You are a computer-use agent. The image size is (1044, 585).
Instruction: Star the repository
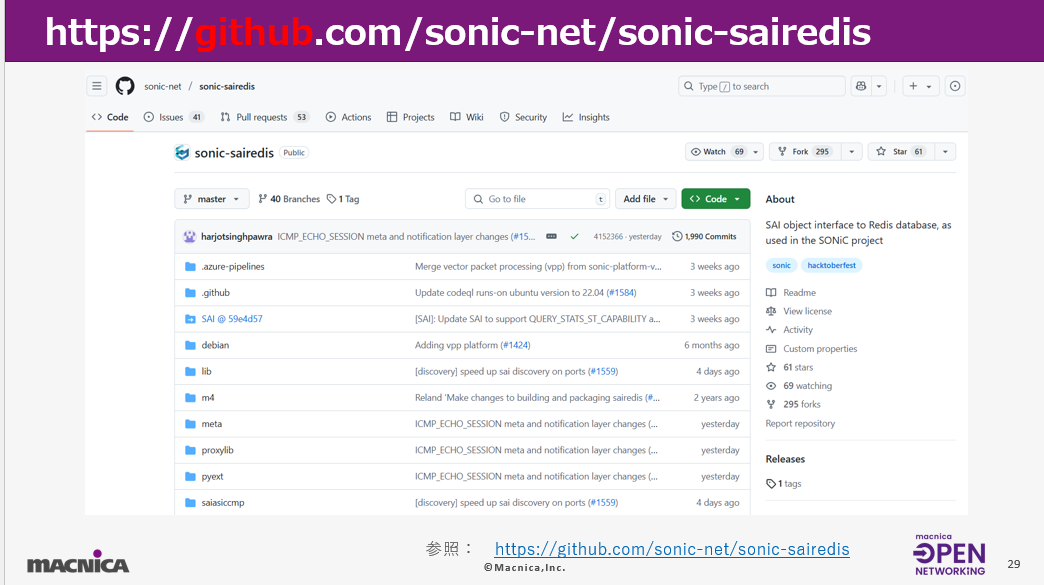click(x=901, y=152)
